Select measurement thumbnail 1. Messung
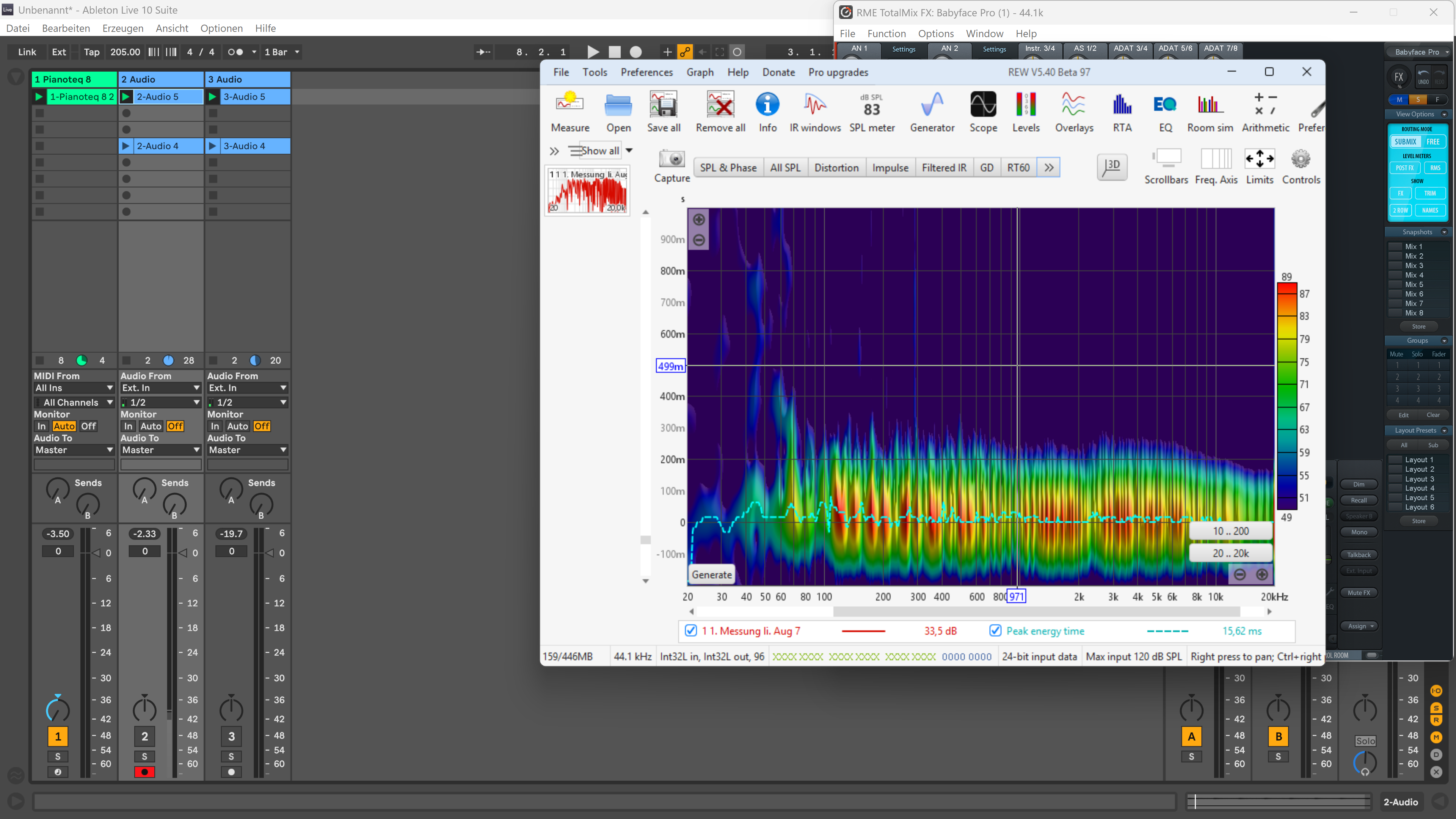Viewport: 1456px width, 819px height. tap(587, 191)
